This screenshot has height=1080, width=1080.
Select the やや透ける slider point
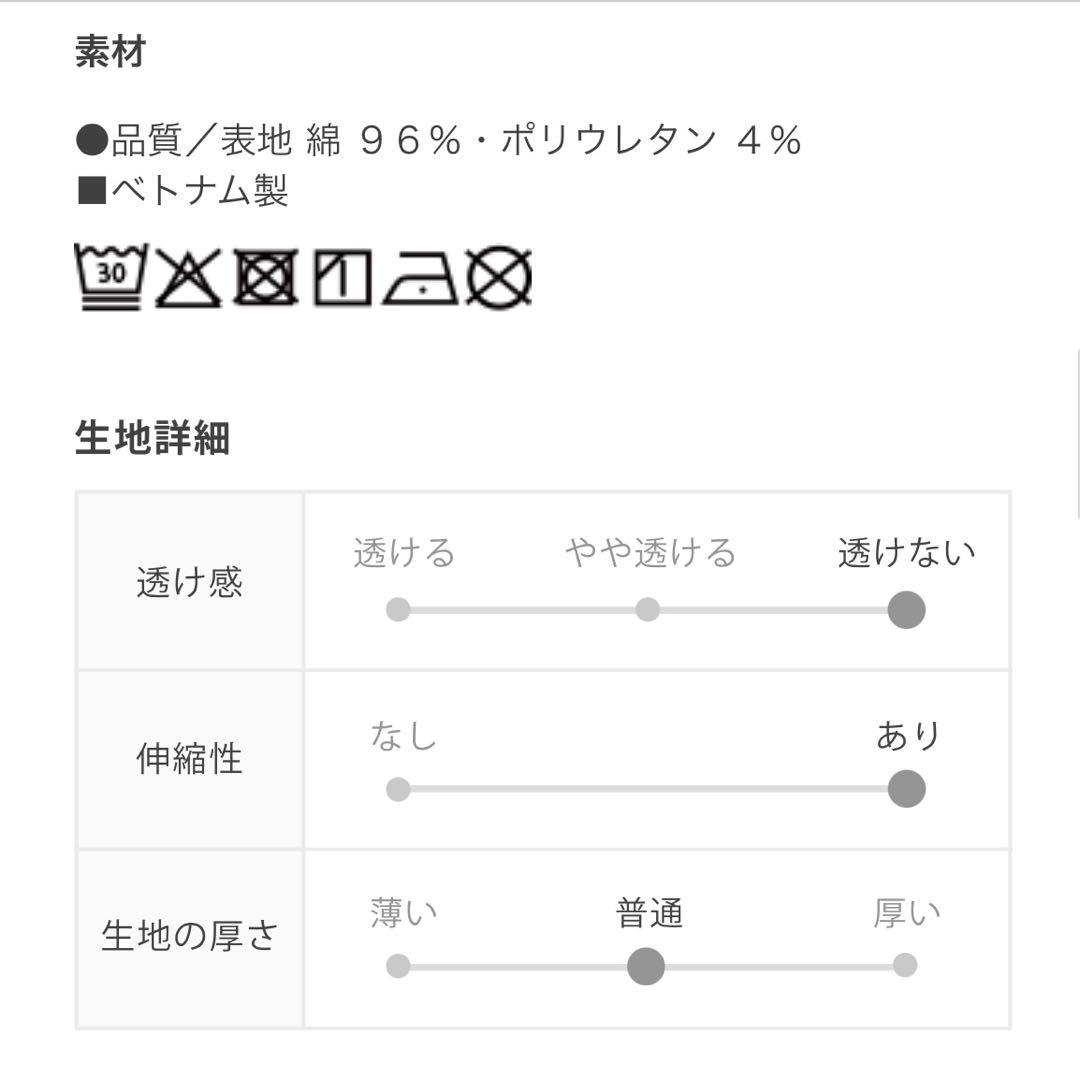pos(648,609)
